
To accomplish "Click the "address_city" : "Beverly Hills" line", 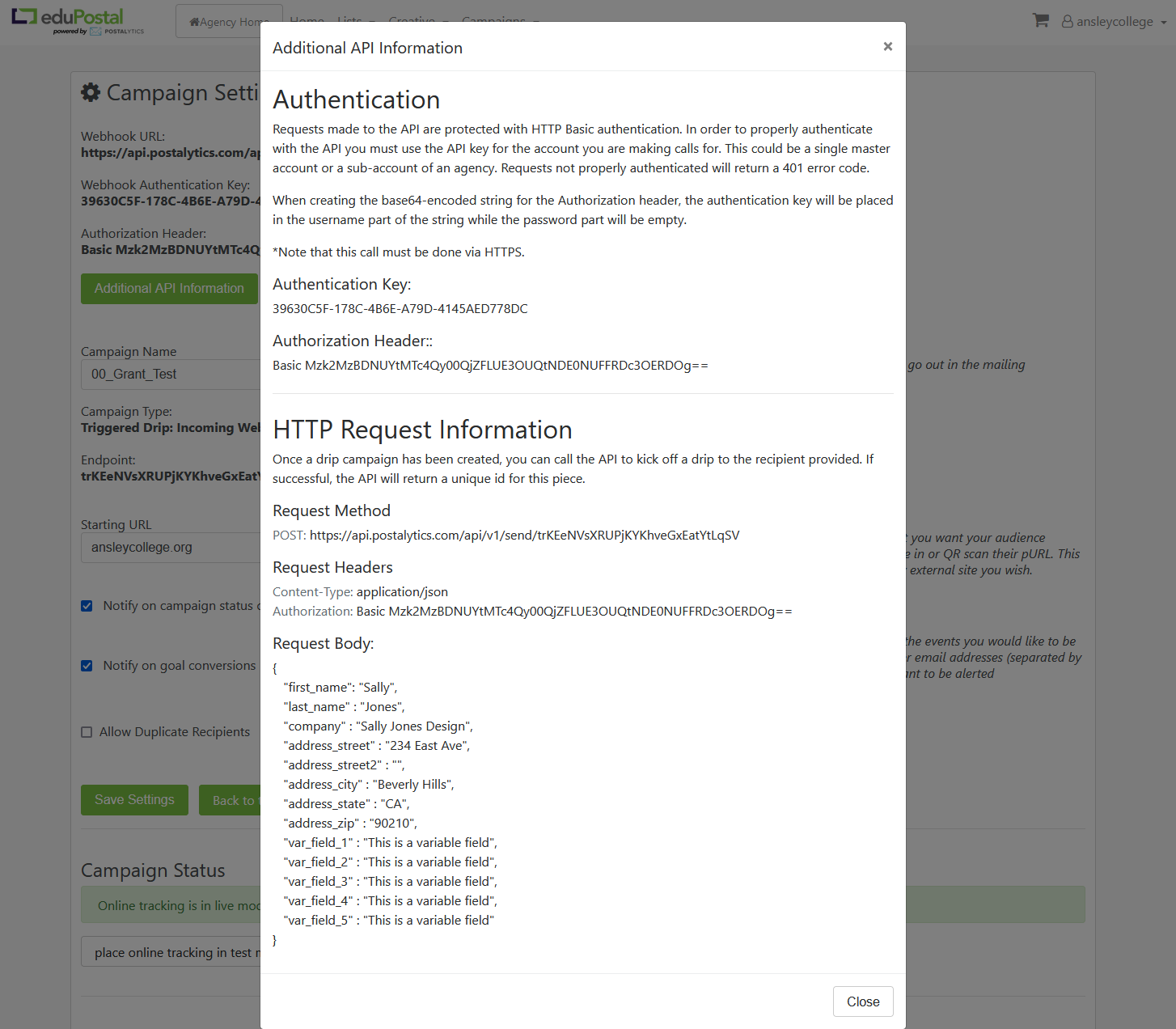I will coord(369,785).
